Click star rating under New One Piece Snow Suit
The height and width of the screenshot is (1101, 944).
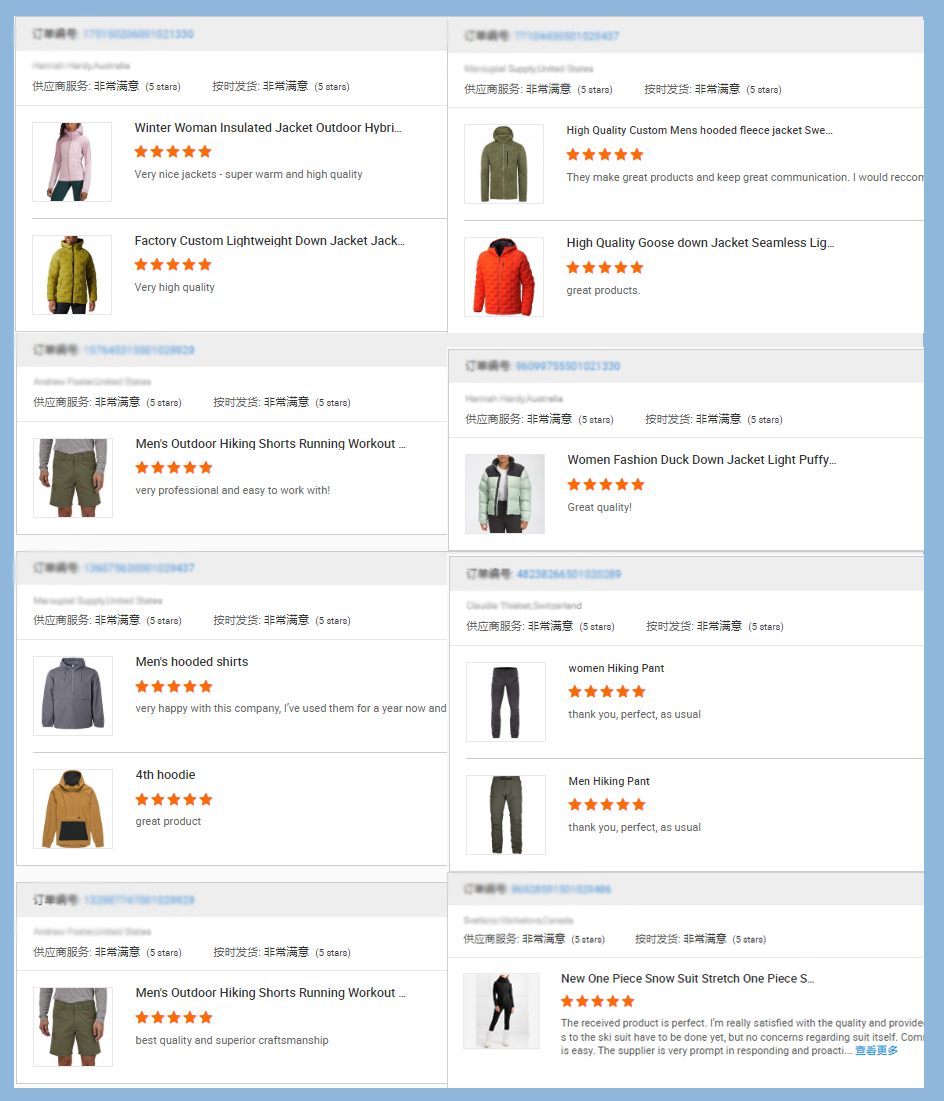click(x=597, y=1001)
